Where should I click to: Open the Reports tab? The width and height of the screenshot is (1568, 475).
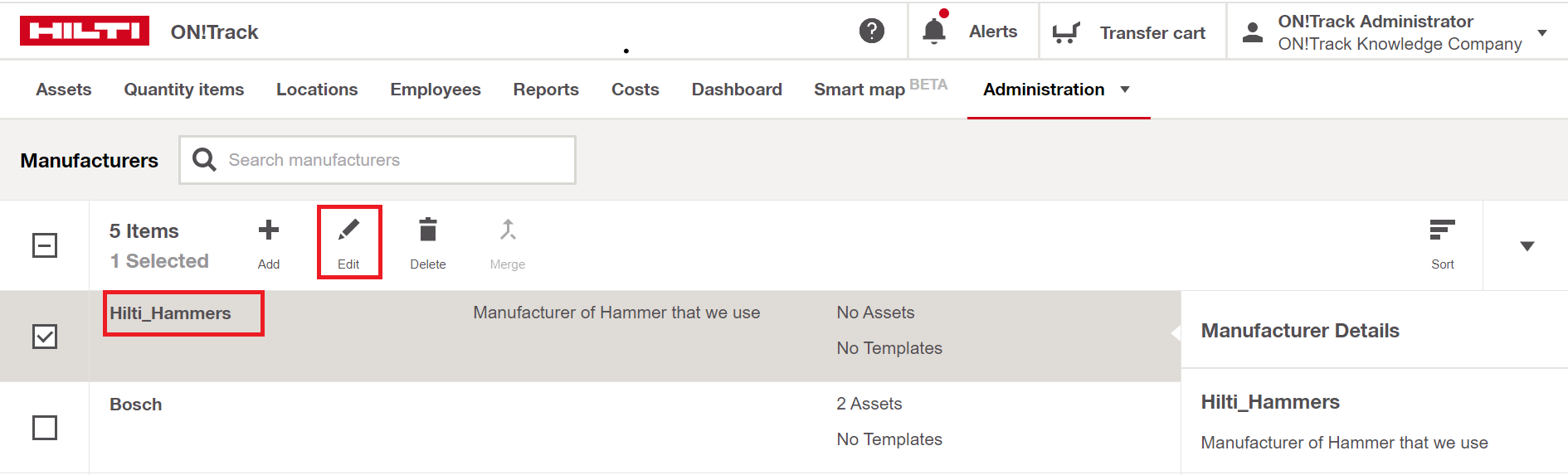(546, 90)
